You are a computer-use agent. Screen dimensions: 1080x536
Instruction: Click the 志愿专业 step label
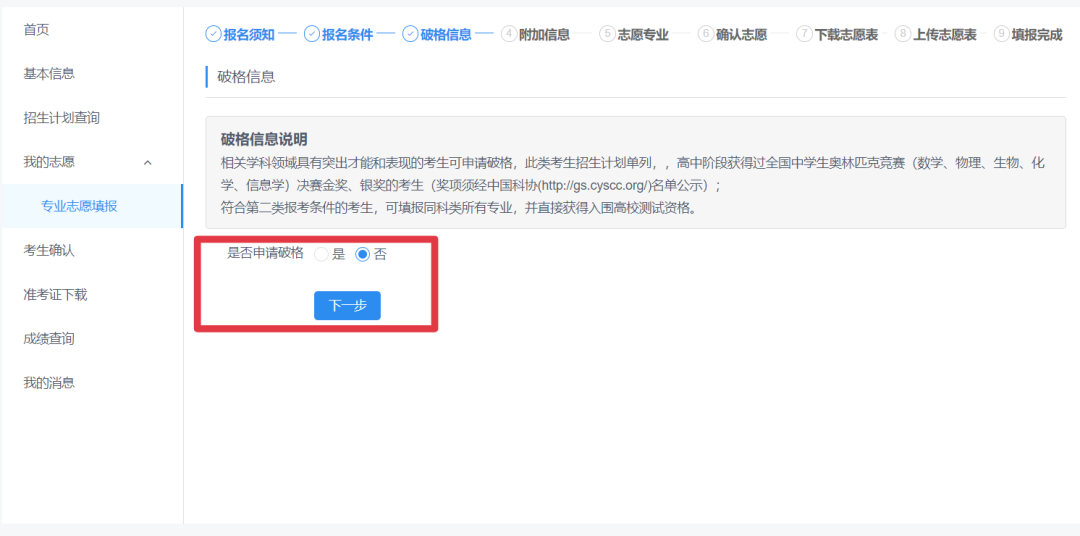[643, 34]
